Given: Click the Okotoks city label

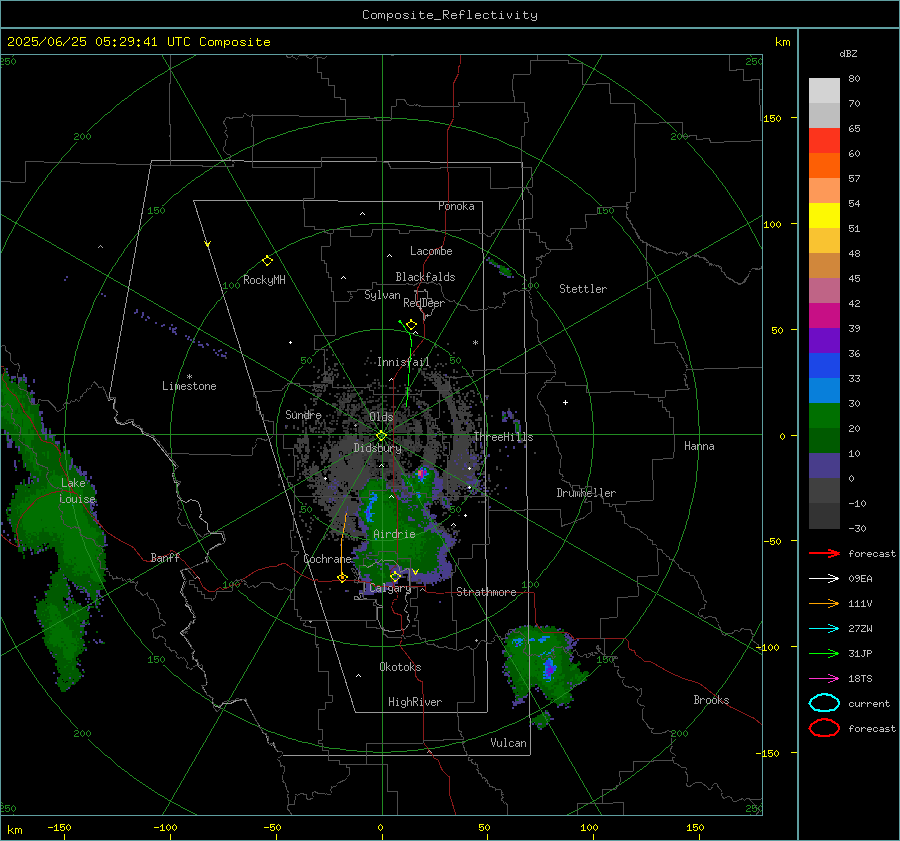Looking at the screenshot, I should click(x=400, y=667).
